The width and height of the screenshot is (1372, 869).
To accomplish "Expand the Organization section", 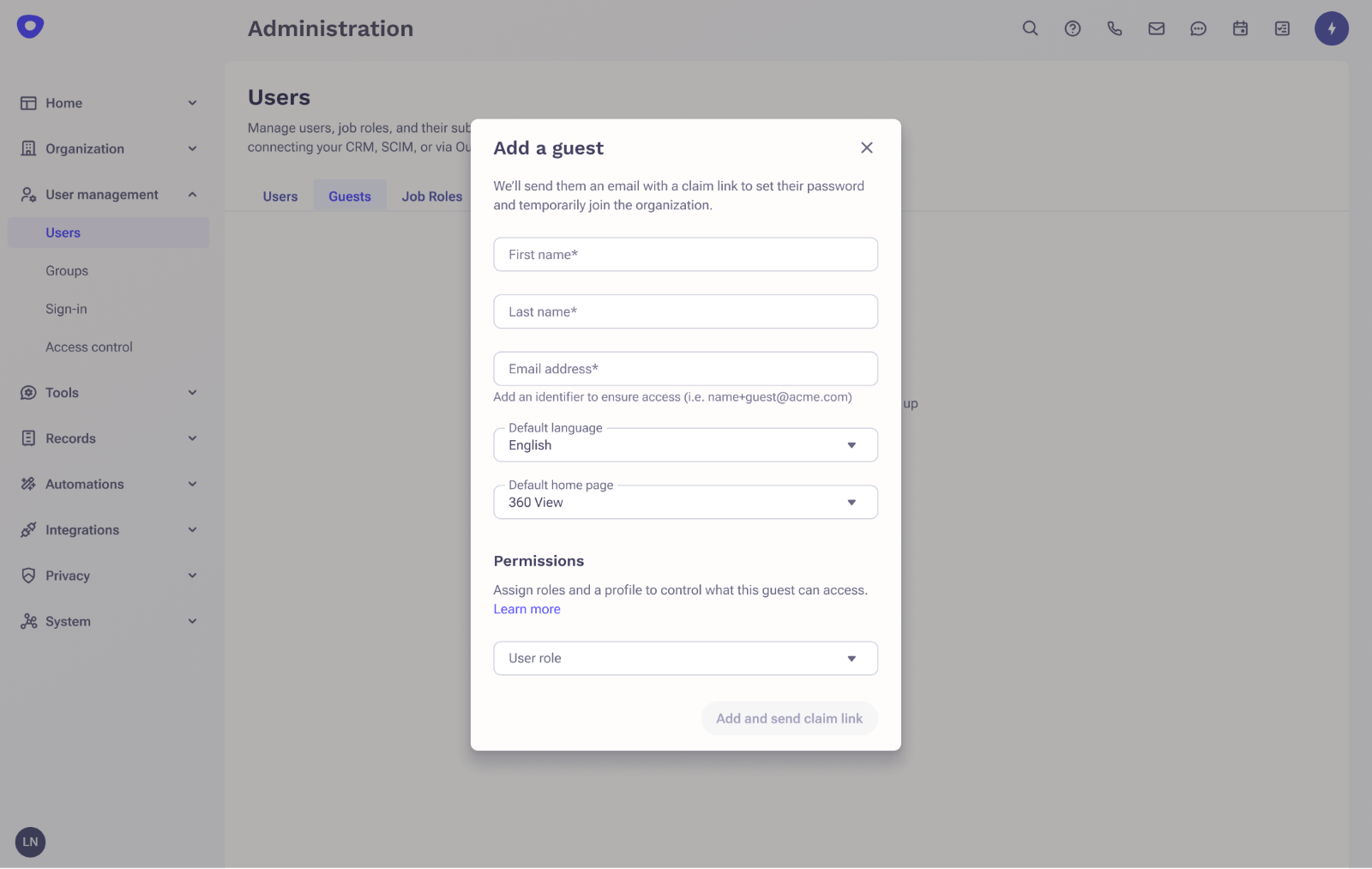I will 83,148.
